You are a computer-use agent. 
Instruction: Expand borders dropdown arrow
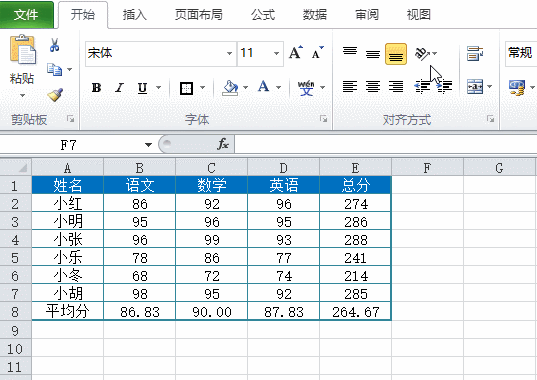coord(202,88)
